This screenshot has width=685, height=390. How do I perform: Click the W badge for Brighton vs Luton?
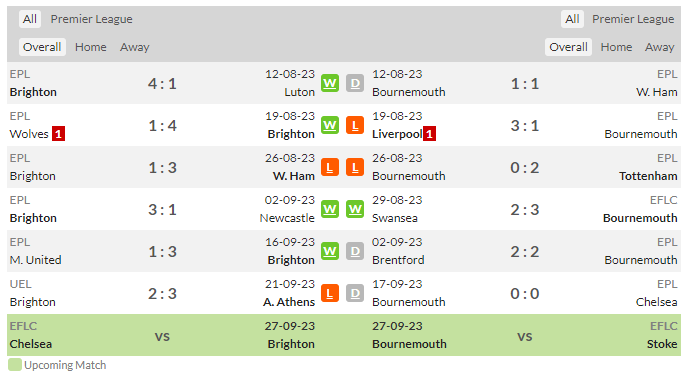330,83
